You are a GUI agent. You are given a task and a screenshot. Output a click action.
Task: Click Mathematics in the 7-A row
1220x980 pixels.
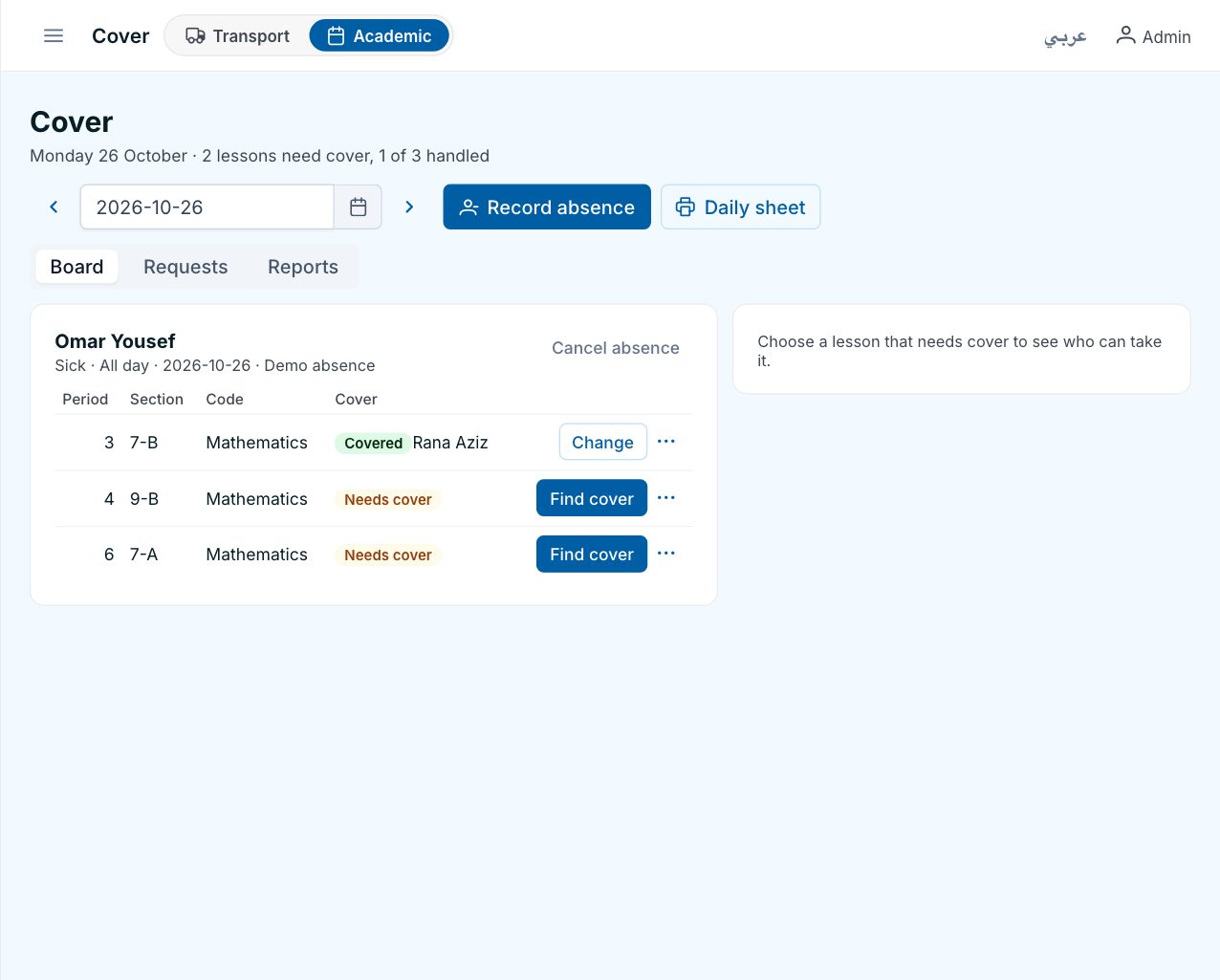(257, 555)
